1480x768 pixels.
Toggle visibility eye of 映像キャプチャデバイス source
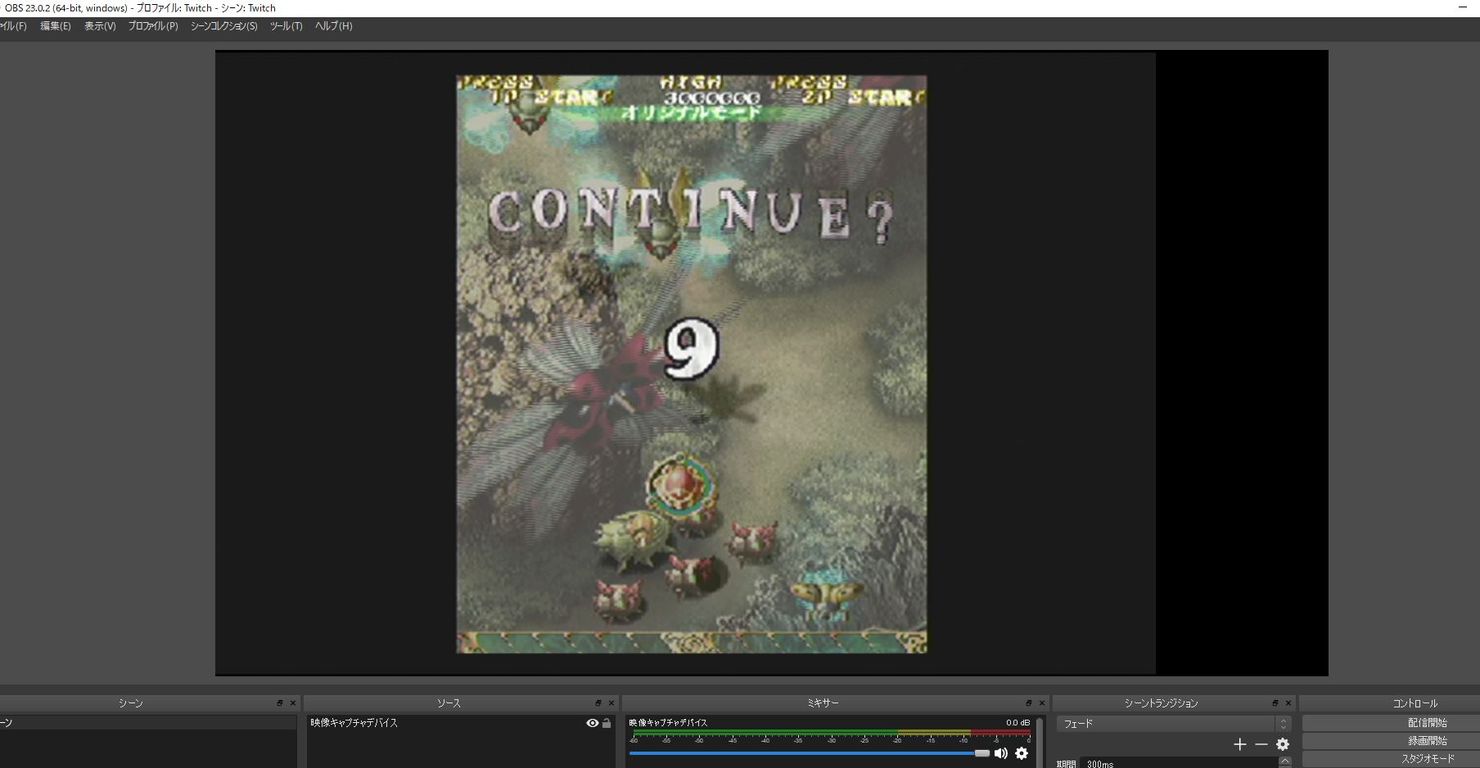pos(592,723)
